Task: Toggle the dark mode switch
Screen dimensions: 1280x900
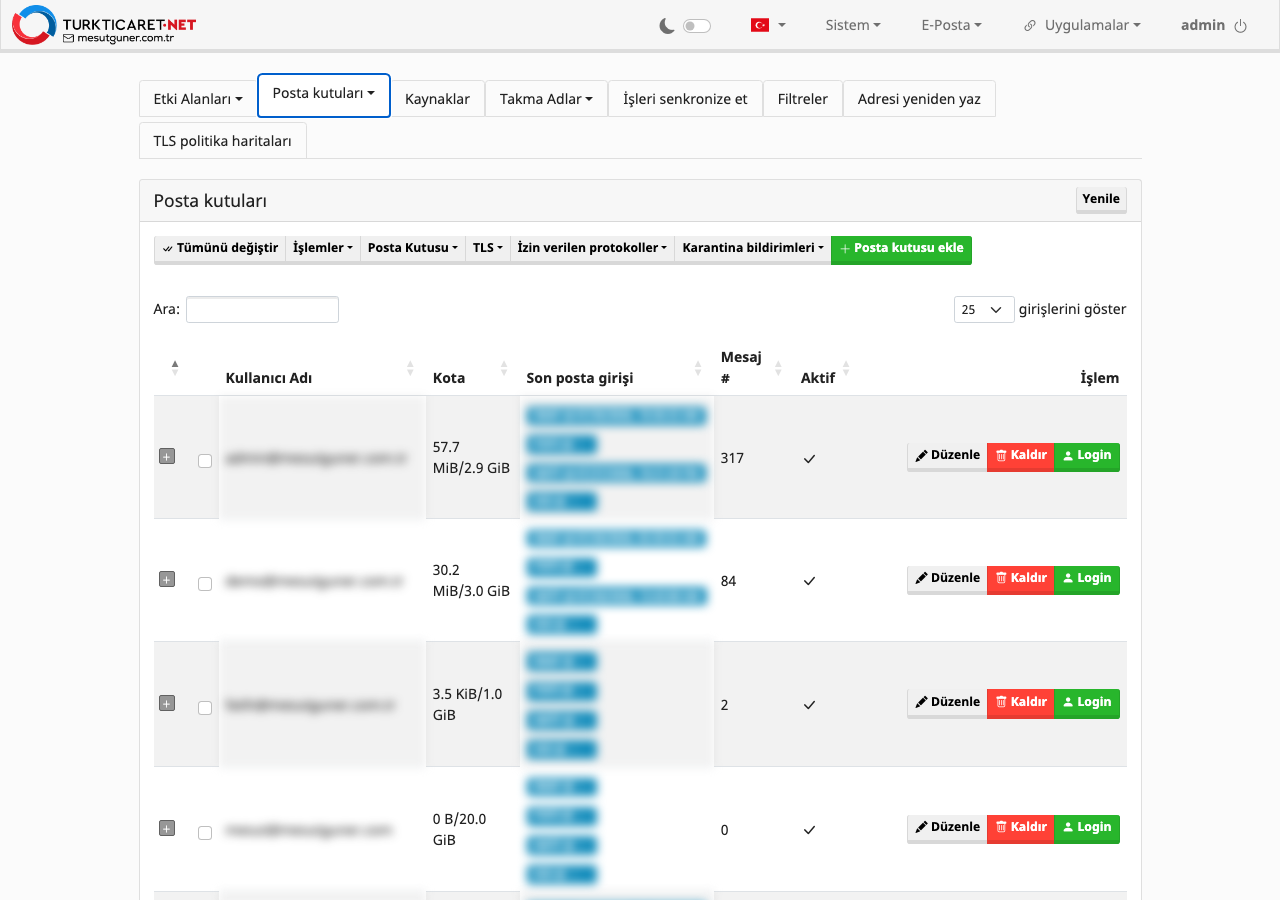Action: [x=697, y=26]
